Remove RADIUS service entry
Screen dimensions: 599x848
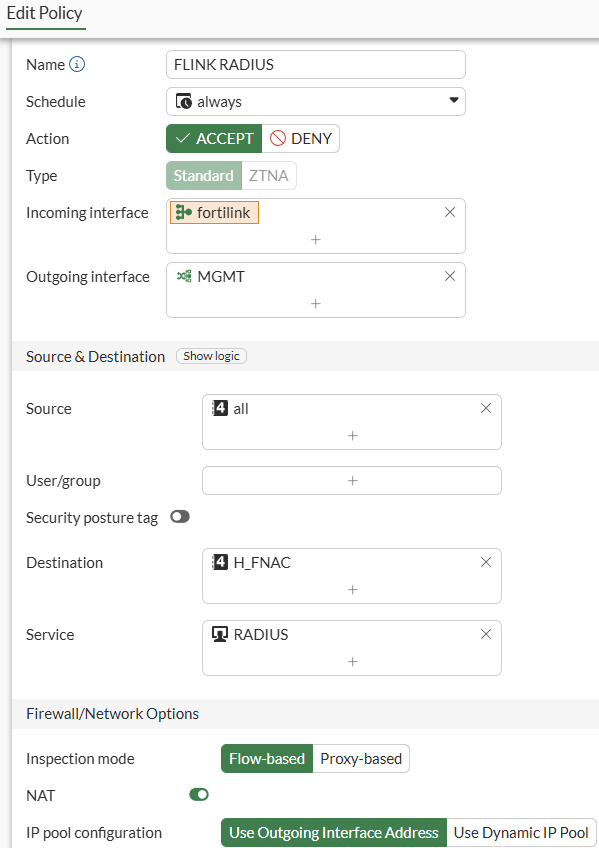tap(486, 634)
